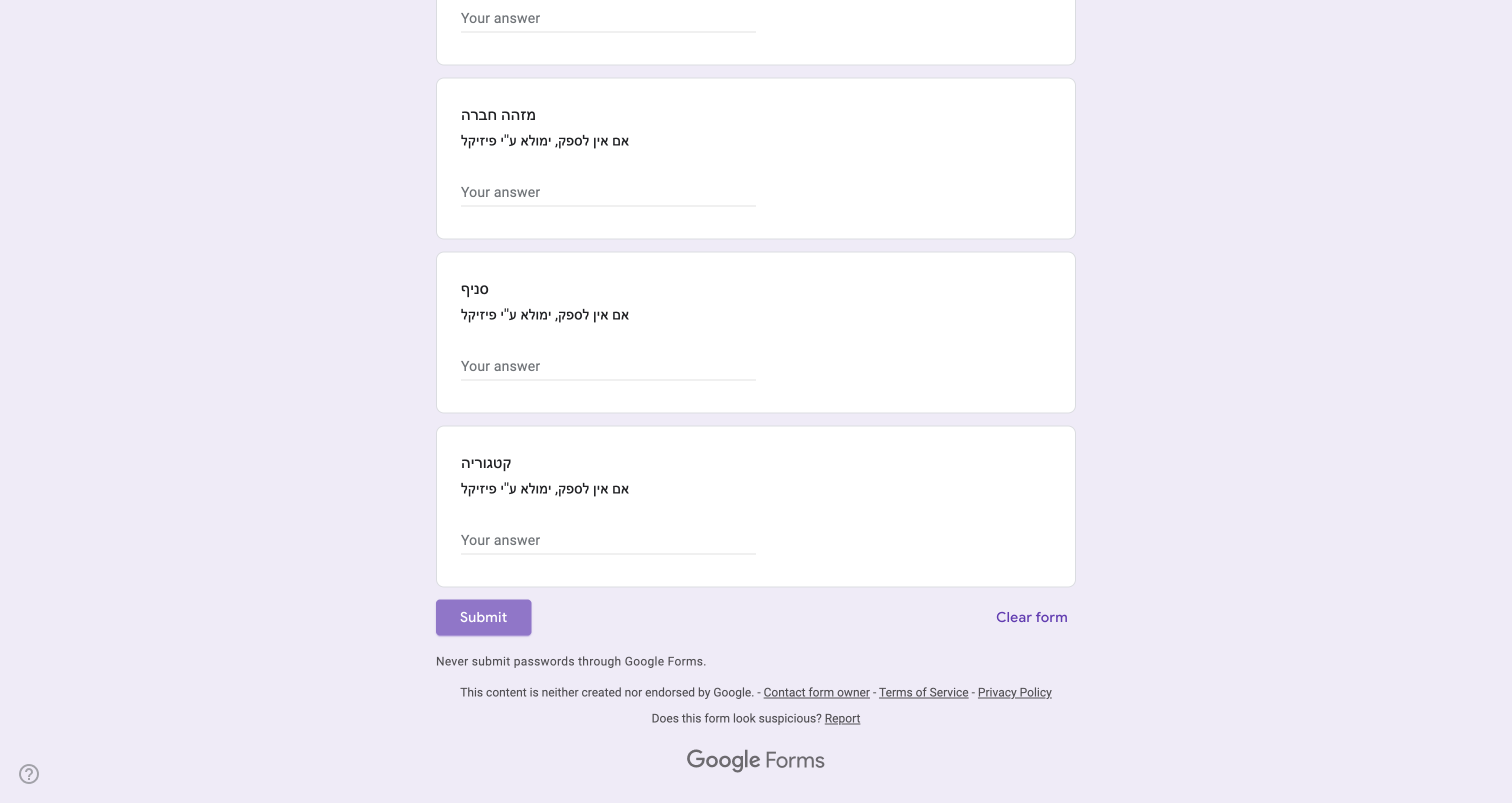Open the Privacy Policy link
Image resolution: width=1512 pixels, height=803 pixels.
click(x=1014, y=692)
